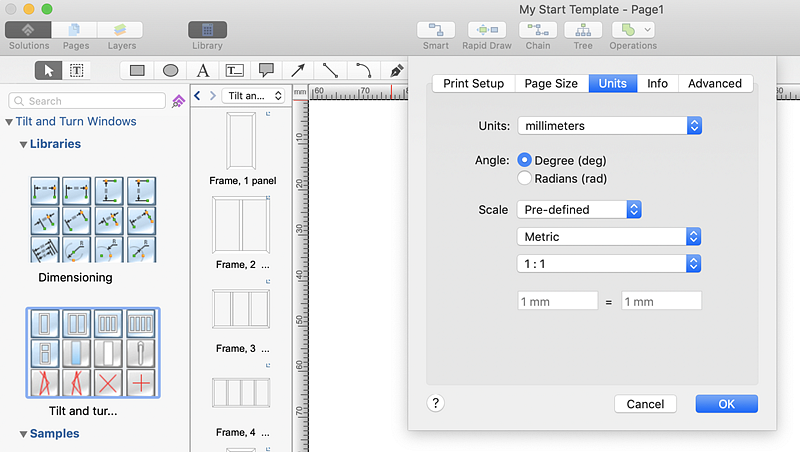This screenshot has height=452, width=800.
Task: Open the Pre-defined scale dropdown
Action: pos(579,210)
